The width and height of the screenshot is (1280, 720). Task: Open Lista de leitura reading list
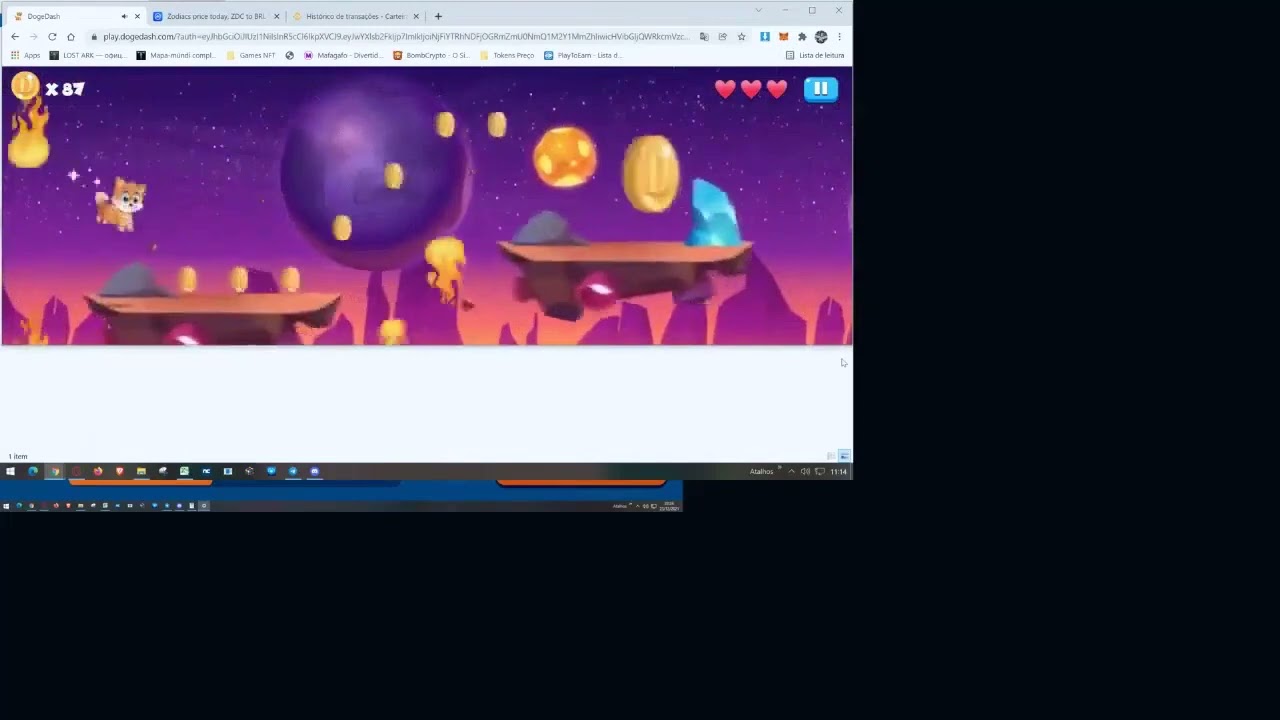click(815, 55)
